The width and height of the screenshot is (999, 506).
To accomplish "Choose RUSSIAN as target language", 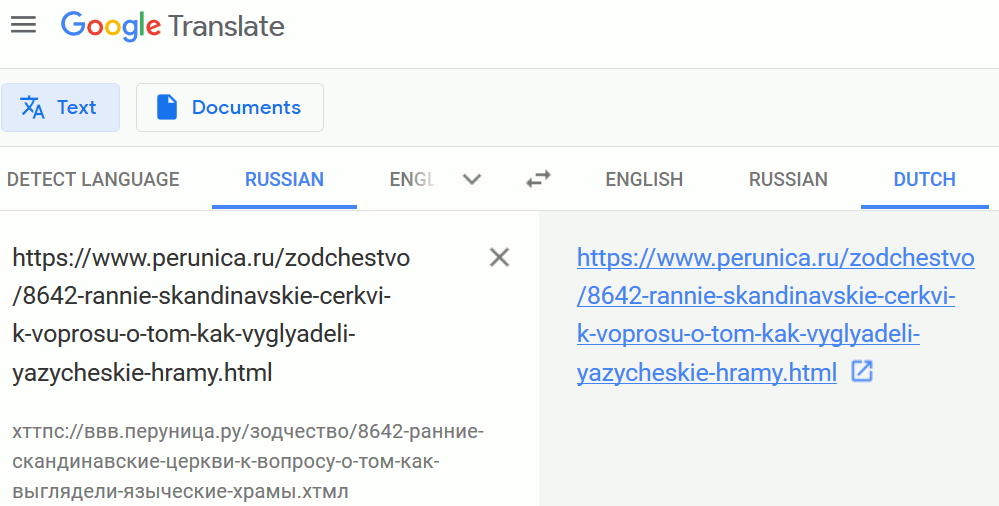I will (x=788, y=179).
